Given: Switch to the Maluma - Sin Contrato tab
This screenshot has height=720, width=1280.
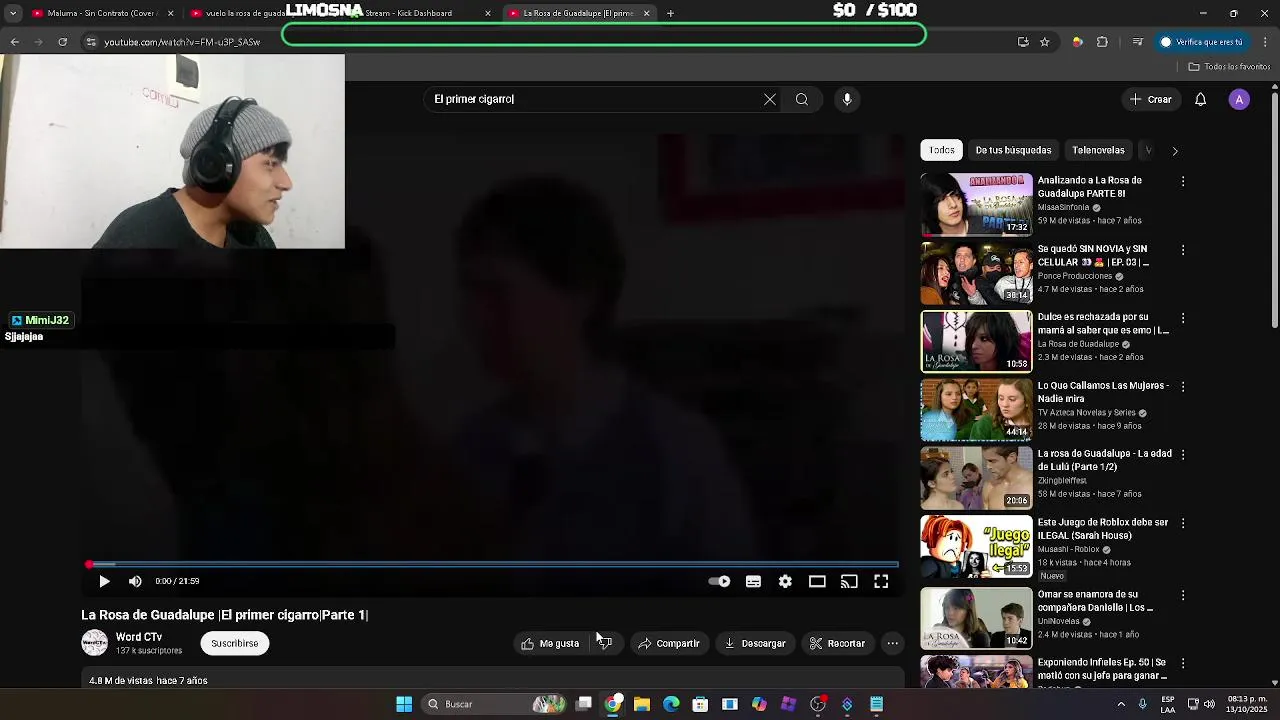Looking at the screenshot, I should [x=100, y=13].
